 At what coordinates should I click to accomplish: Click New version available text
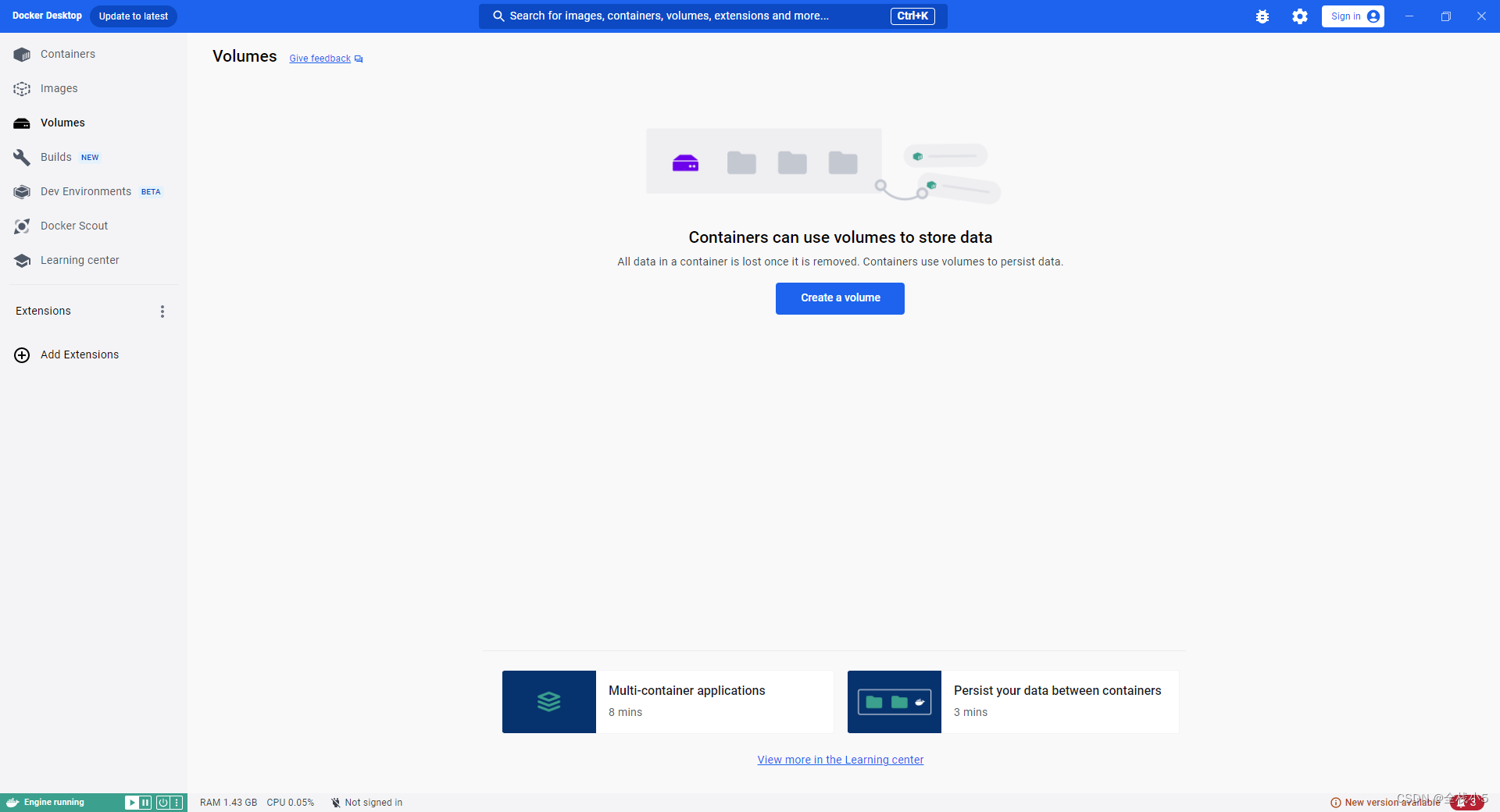tap(1392, 803)
